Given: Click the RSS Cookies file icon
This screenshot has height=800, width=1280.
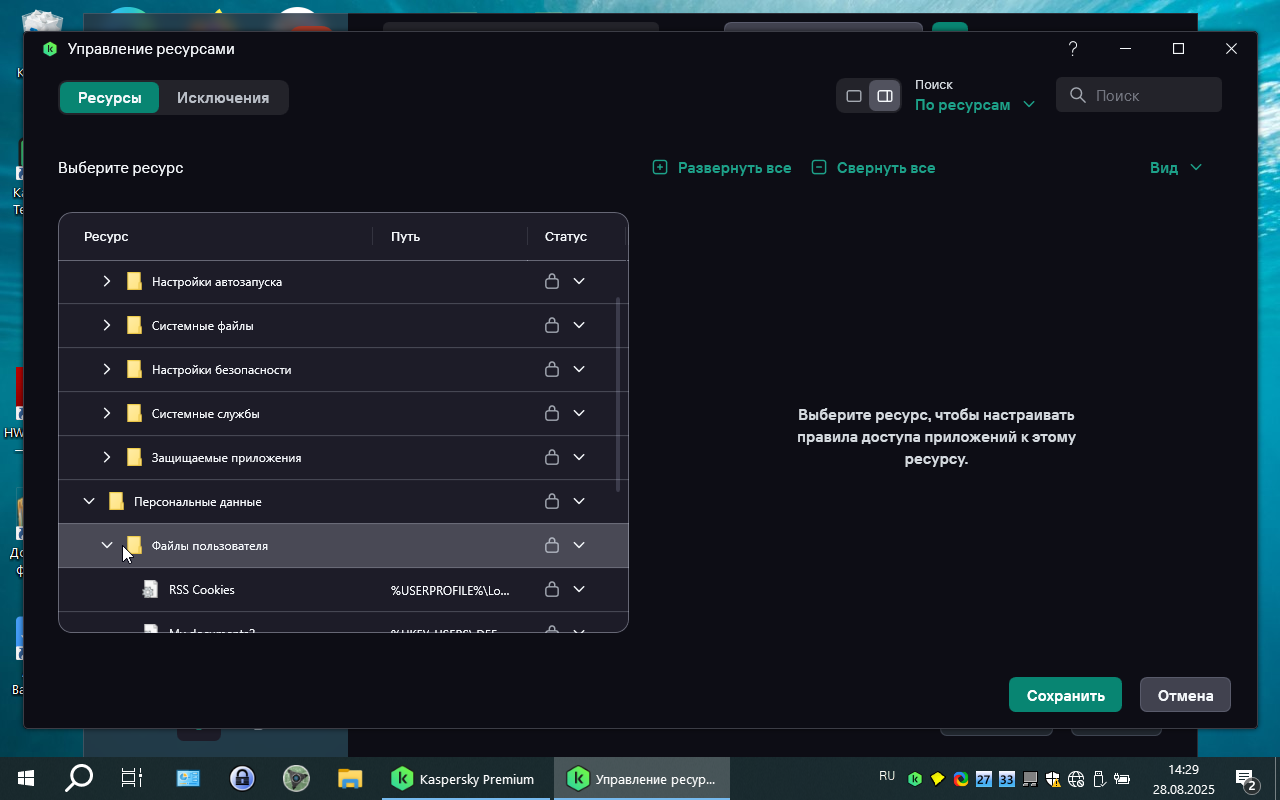Looking at the screenshot, I should [x=150, y=590].
